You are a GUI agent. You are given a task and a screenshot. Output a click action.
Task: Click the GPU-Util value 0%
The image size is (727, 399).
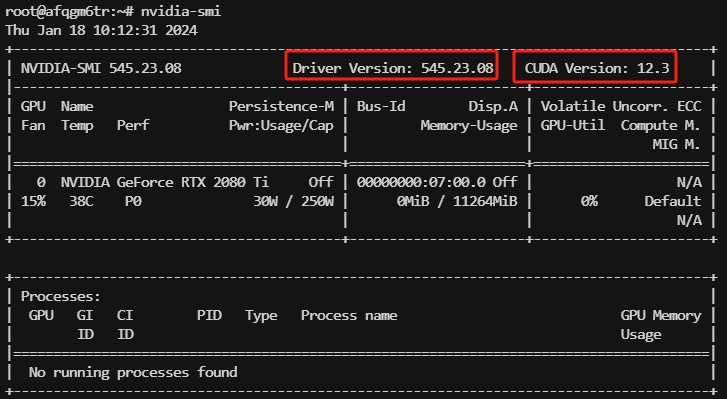tap(589, 201)
